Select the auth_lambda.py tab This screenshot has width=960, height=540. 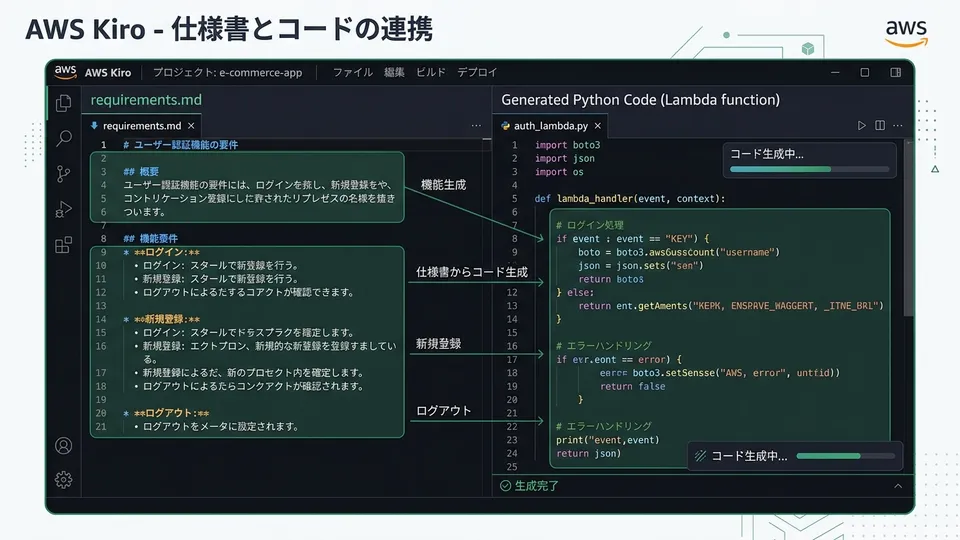pyautogui.click(x=550, y=126)
